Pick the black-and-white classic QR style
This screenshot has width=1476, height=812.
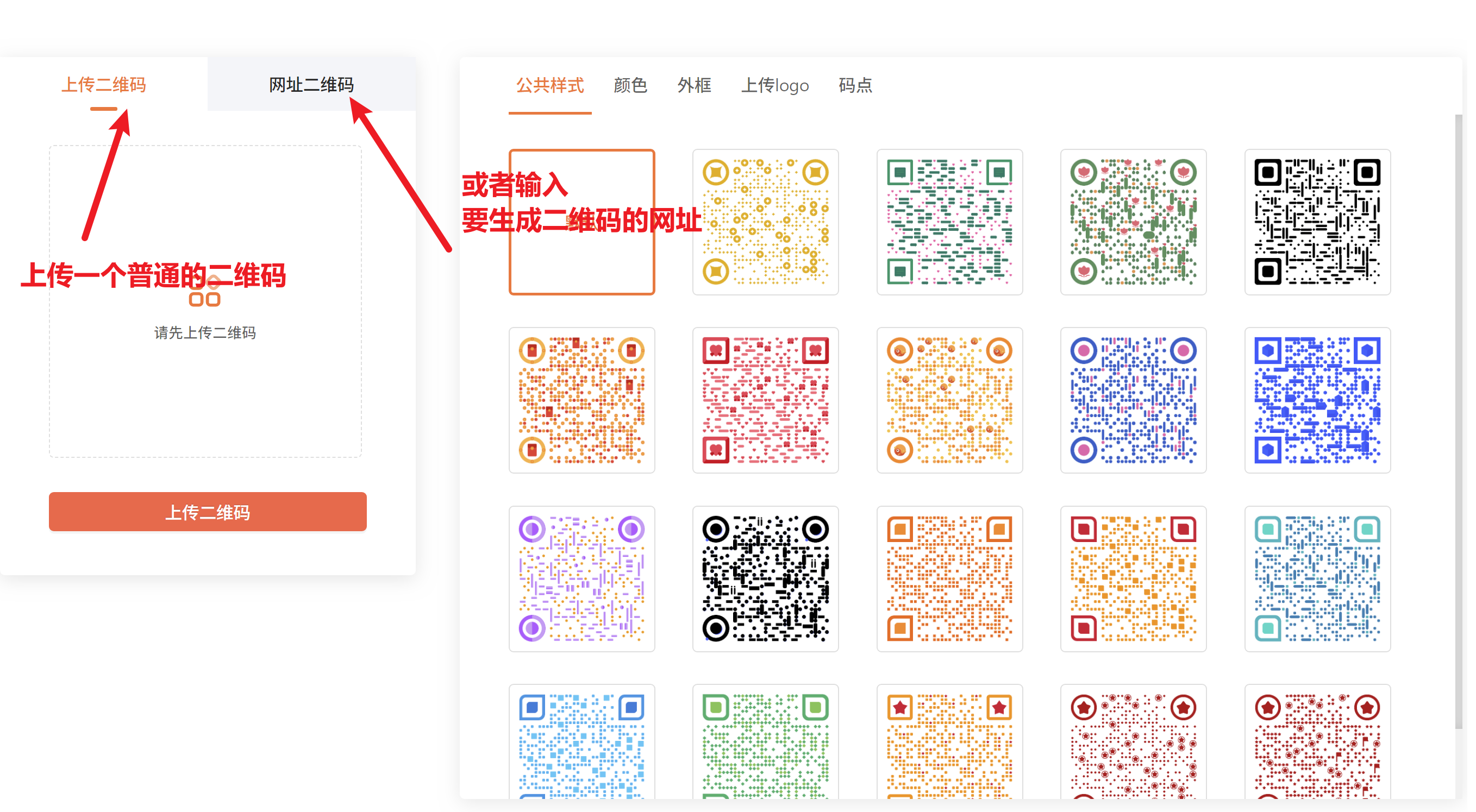(1317, 222)
